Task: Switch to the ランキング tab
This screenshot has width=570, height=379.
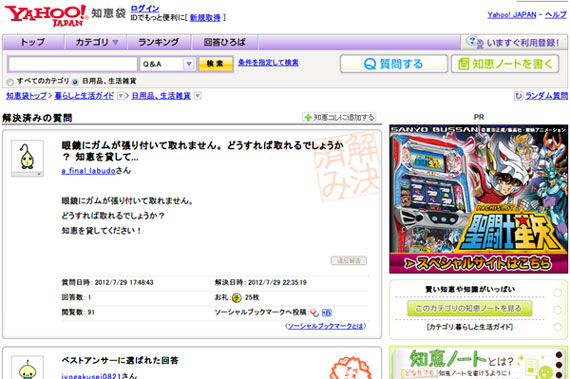Action: 158,42
